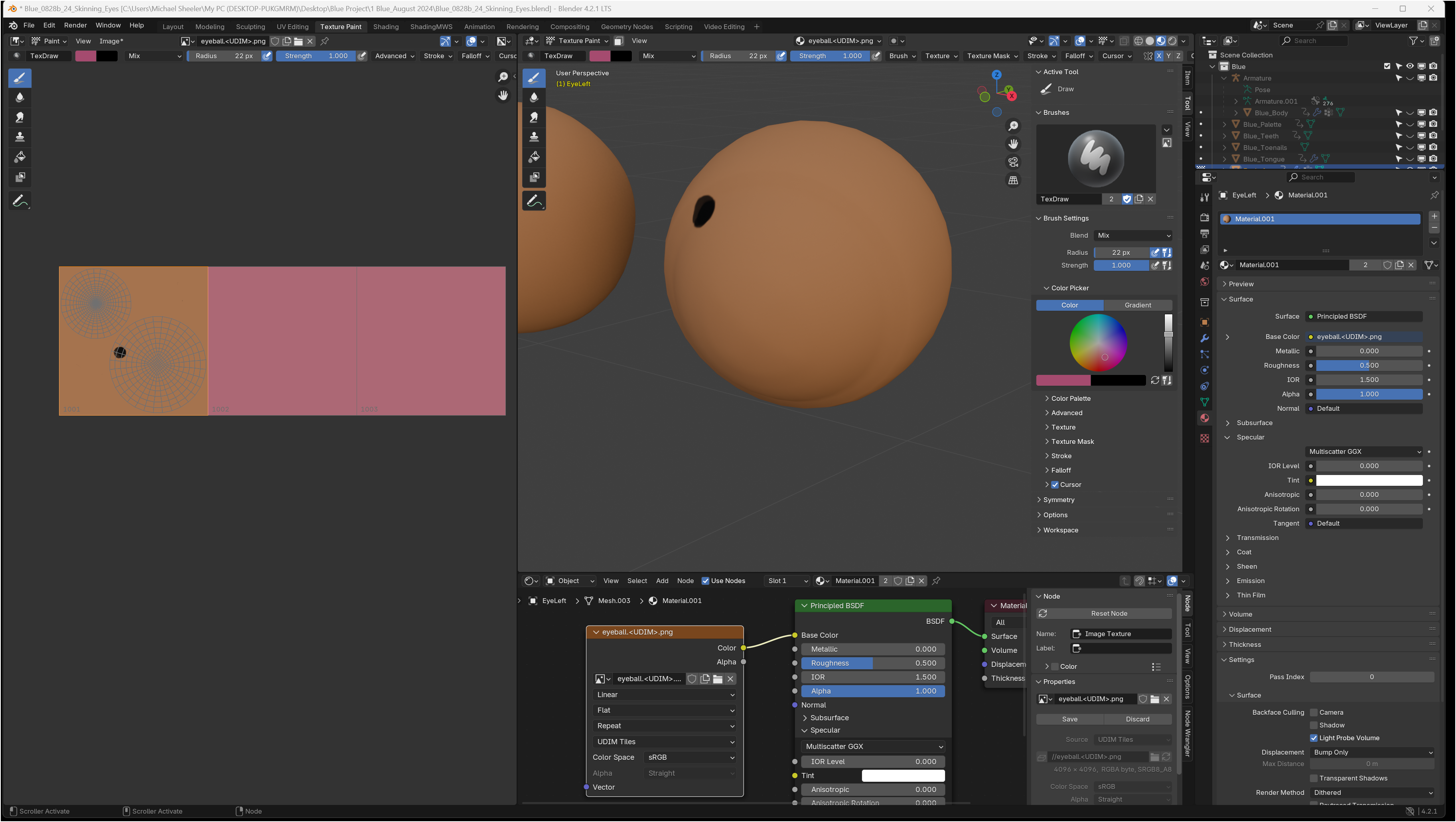Open the Image* menu in image editor
This screenshot has width=1456, height=822.
click(x=111, y=41)
